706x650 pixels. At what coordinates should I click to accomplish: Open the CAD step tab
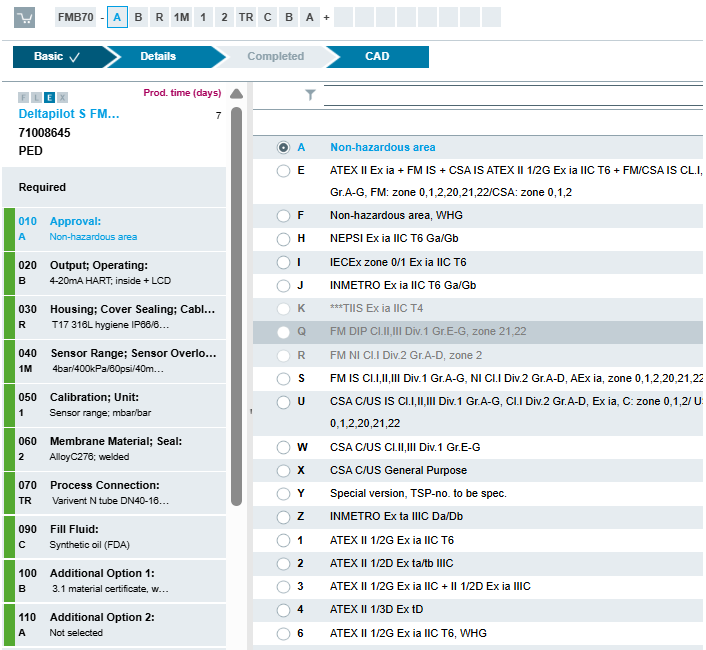coord(377,57)
